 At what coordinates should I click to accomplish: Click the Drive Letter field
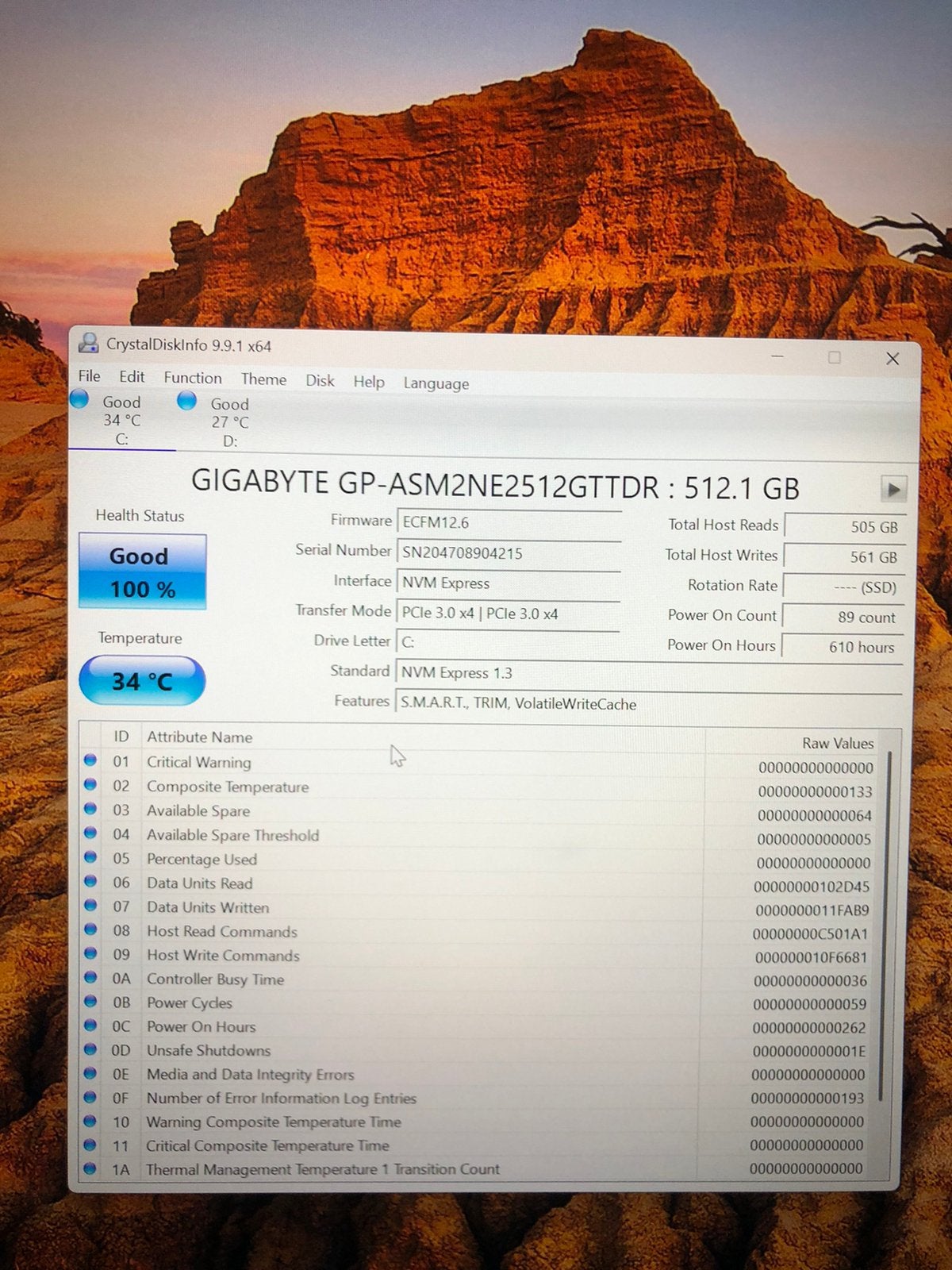[508, 642]
